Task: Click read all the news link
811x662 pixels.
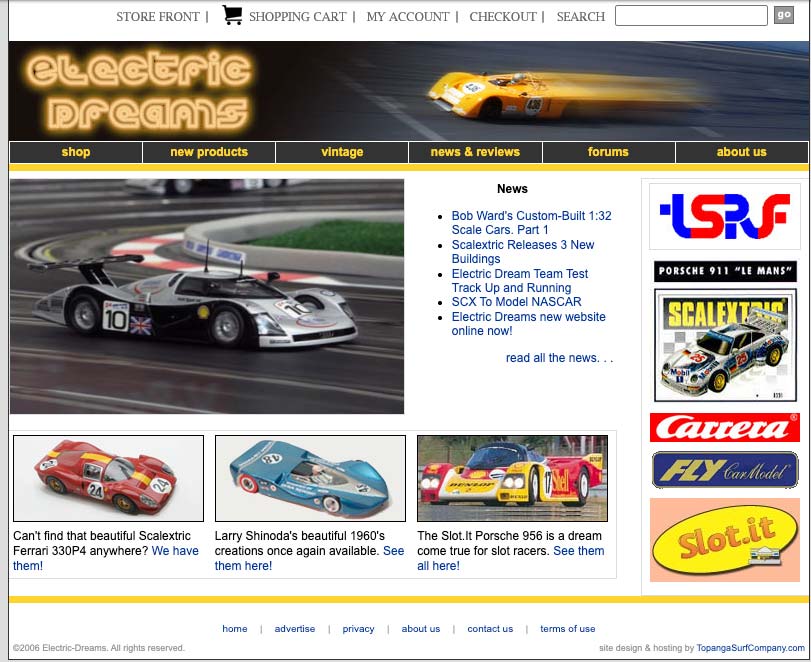Action: tap(560, 358)
